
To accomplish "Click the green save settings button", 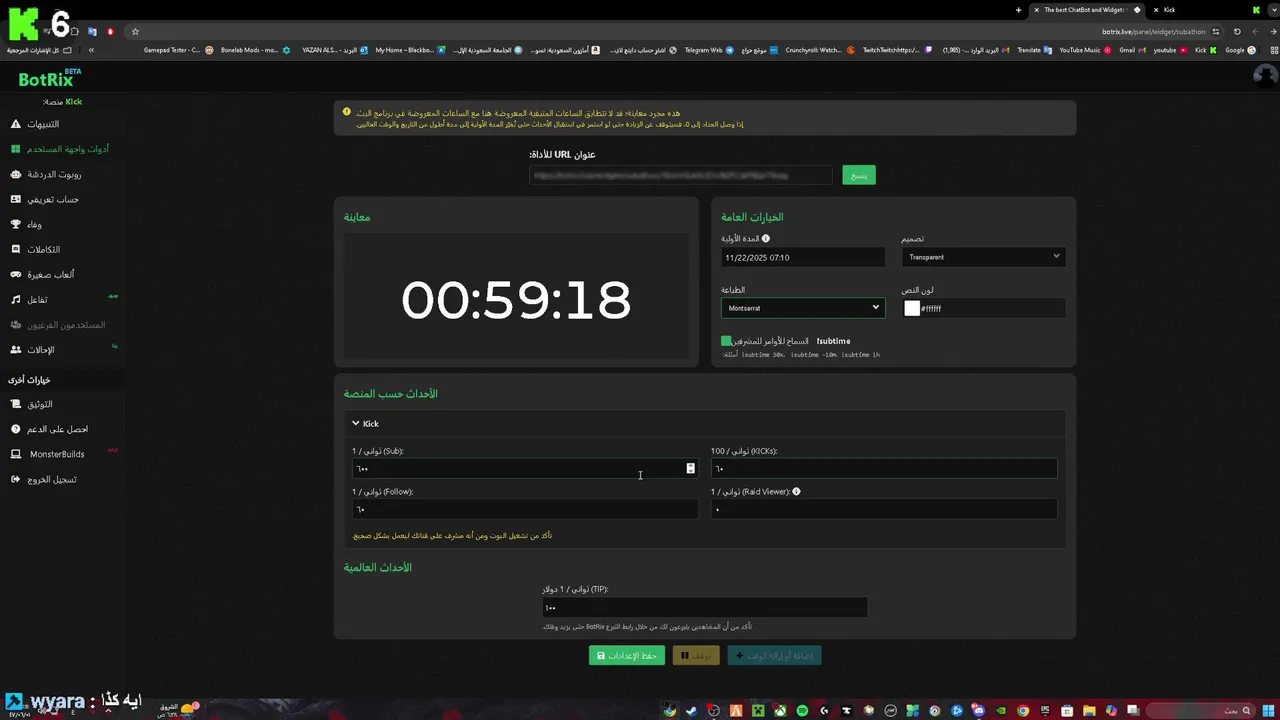I will click(x=627, y=656).
